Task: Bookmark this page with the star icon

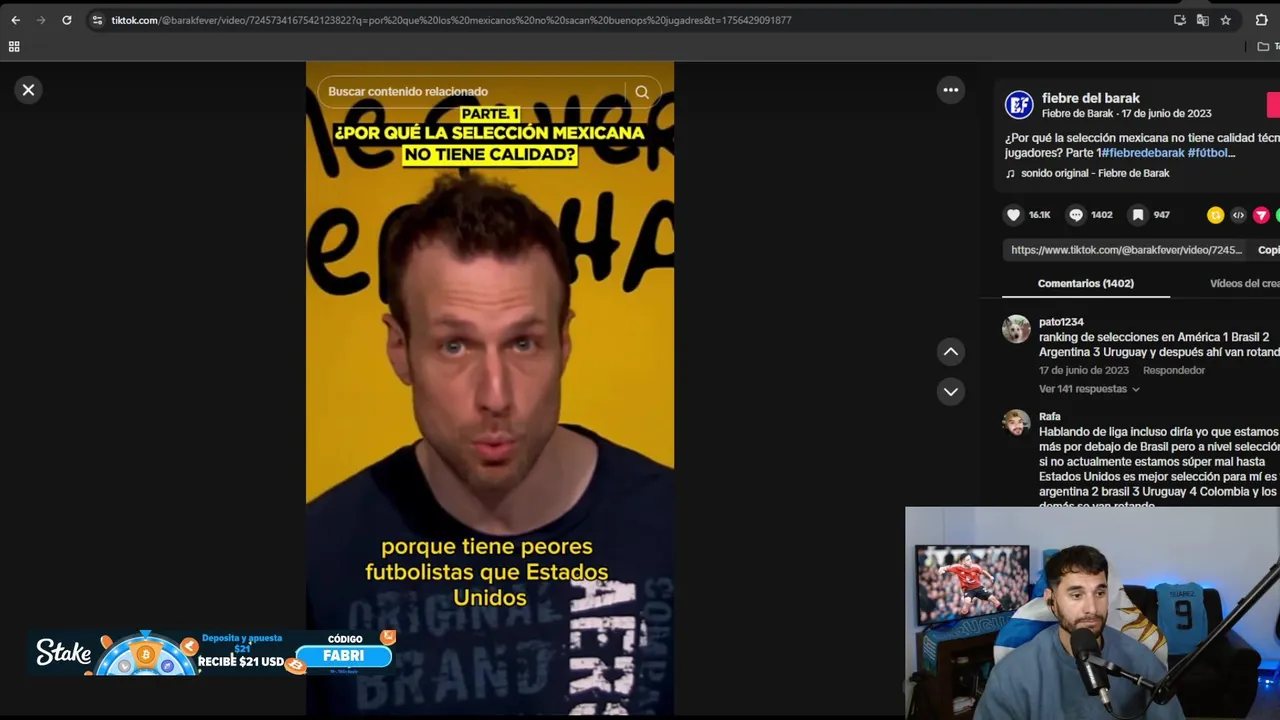Action: point(1225,20)
